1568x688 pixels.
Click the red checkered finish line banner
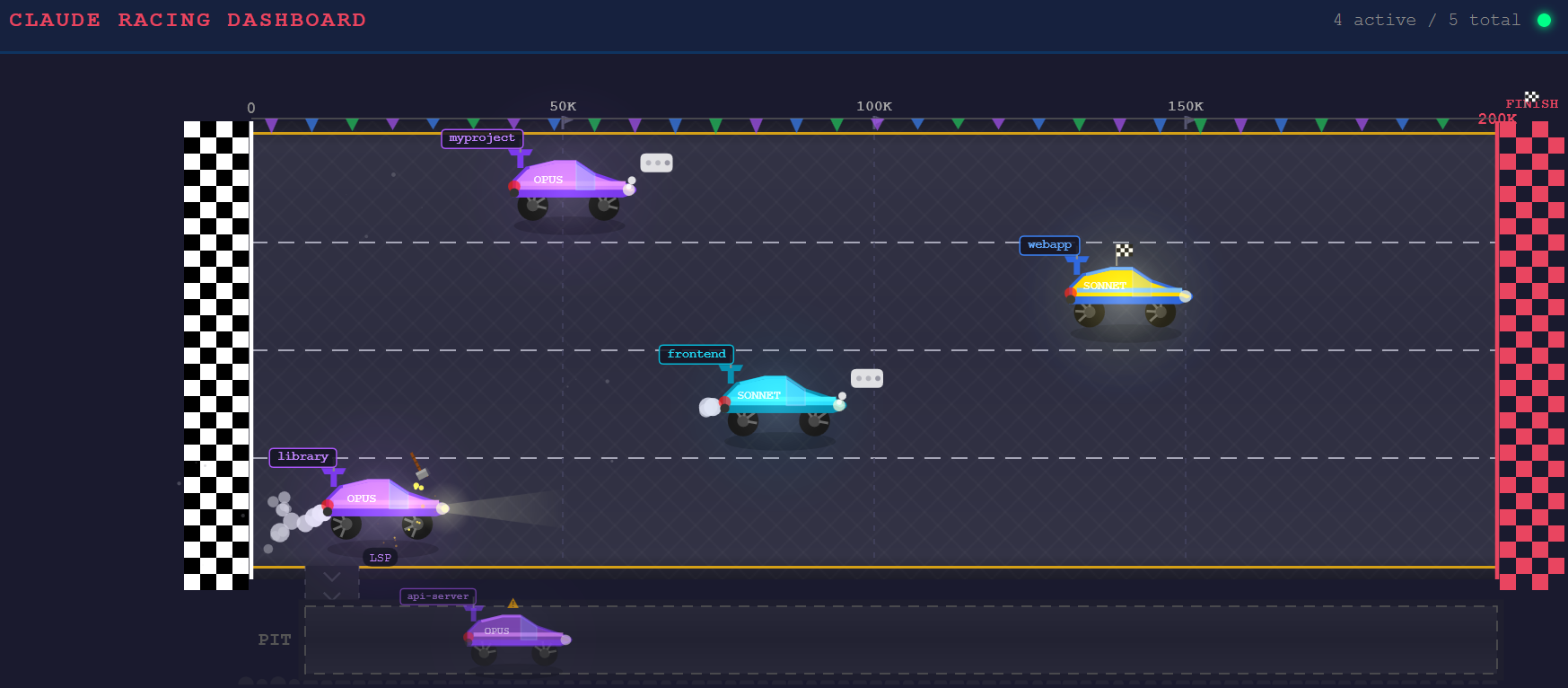(1532, 356)
